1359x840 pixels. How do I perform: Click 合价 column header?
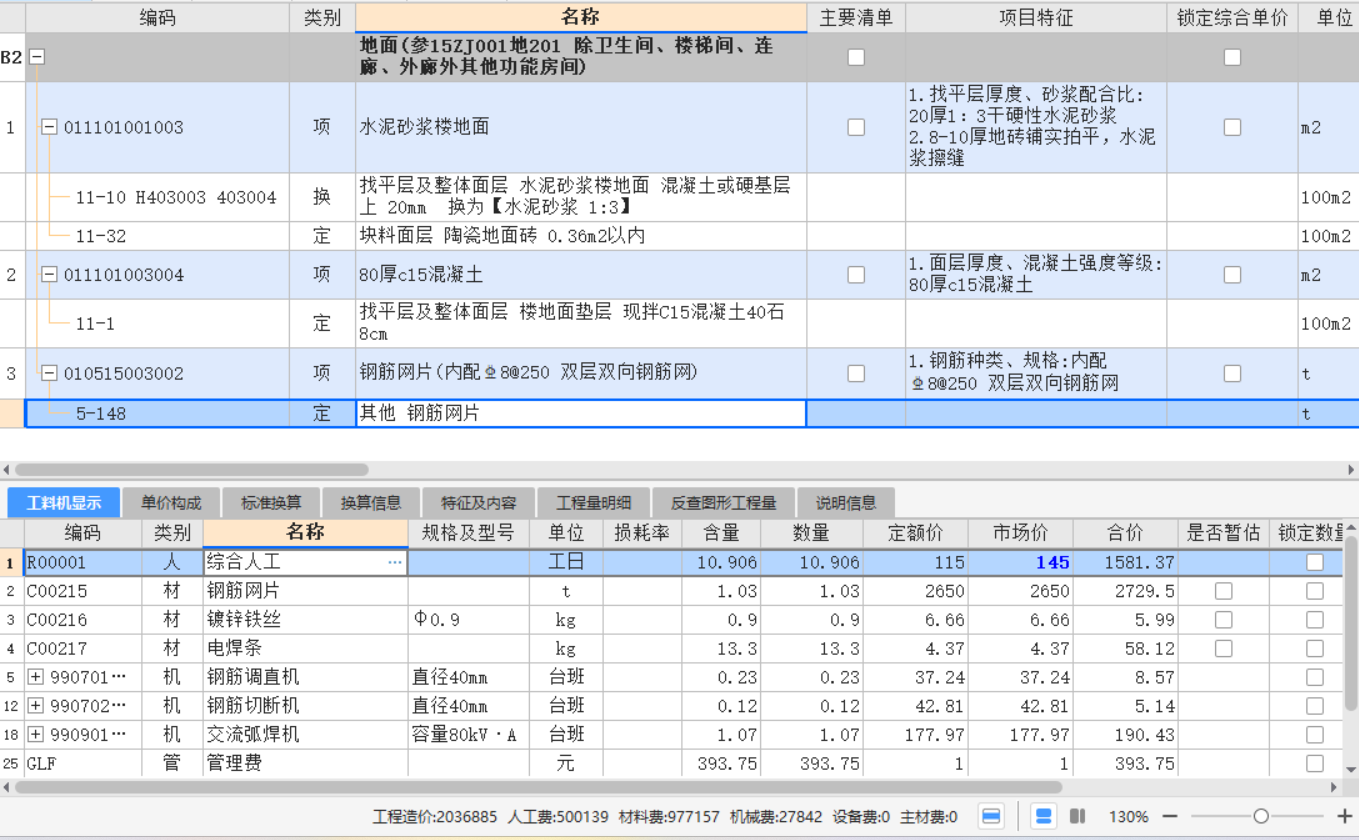1125,533
